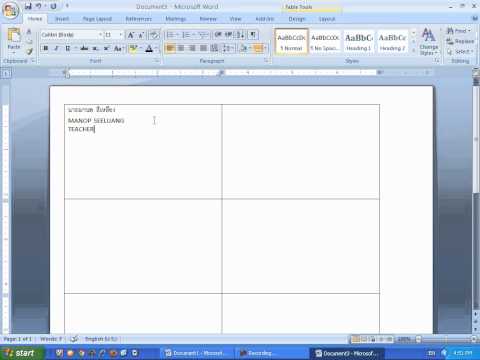Open the round Office Button menu
The image size is (480, 360).
click(x=10, y=10)
